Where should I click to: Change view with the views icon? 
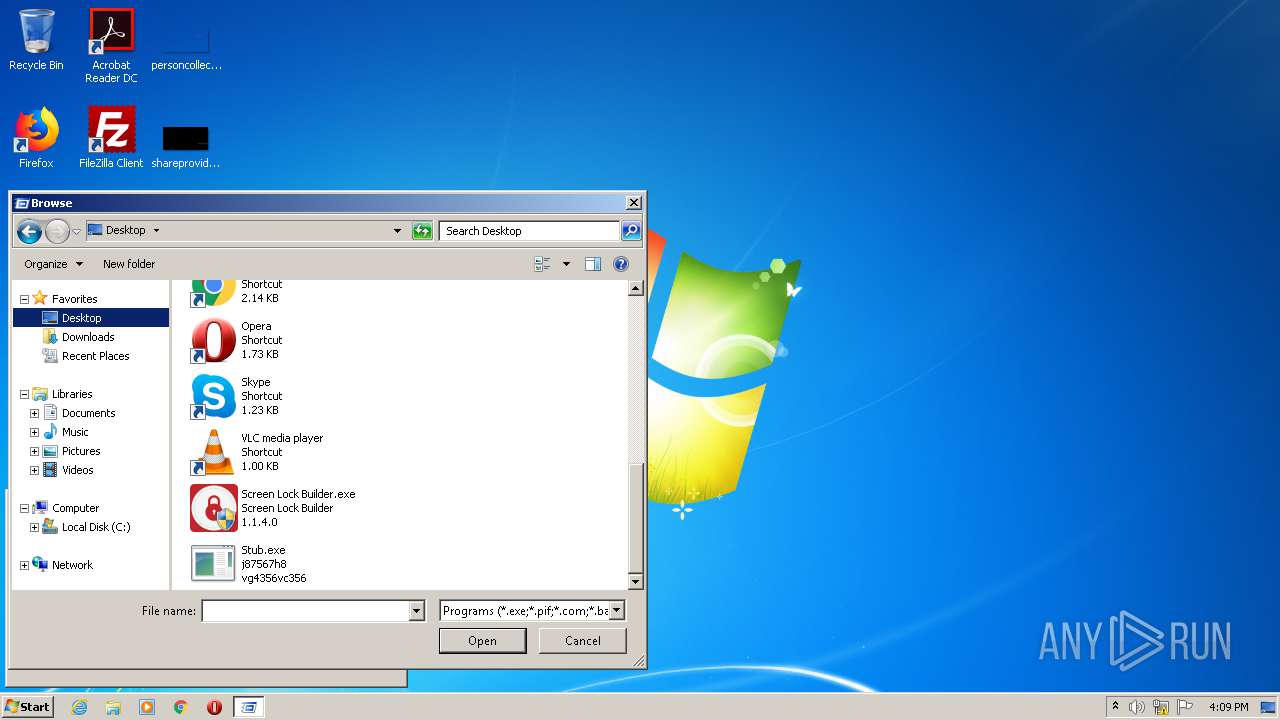(543, 264)
